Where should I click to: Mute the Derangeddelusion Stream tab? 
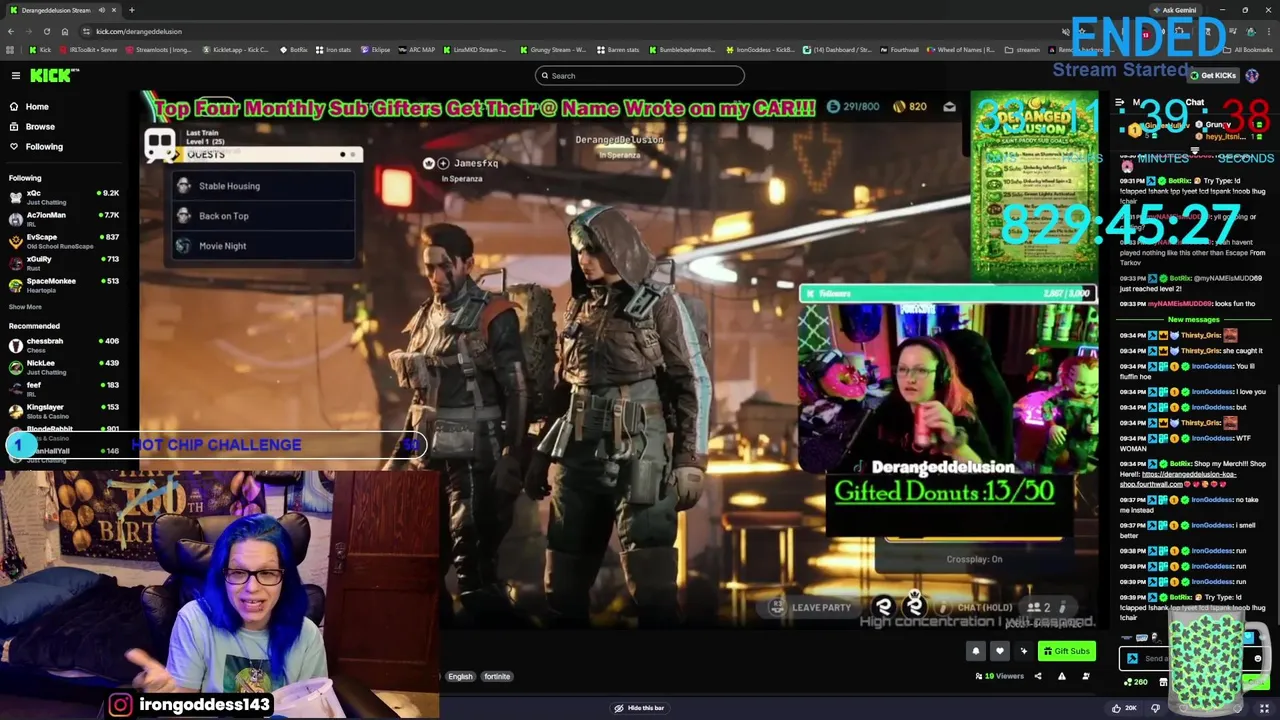(102, 10)
